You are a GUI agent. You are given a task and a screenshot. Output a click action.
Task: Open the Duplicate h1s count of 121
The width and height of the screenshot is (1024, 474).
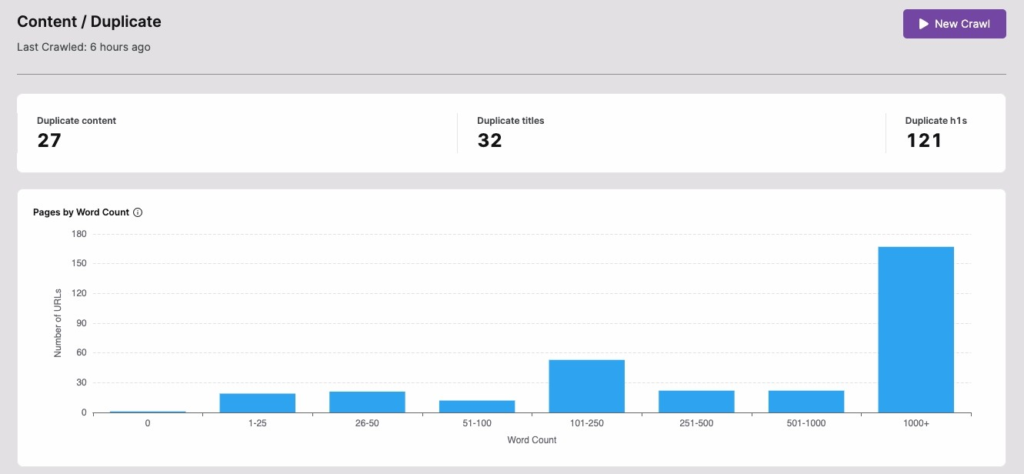pos(925,141)
